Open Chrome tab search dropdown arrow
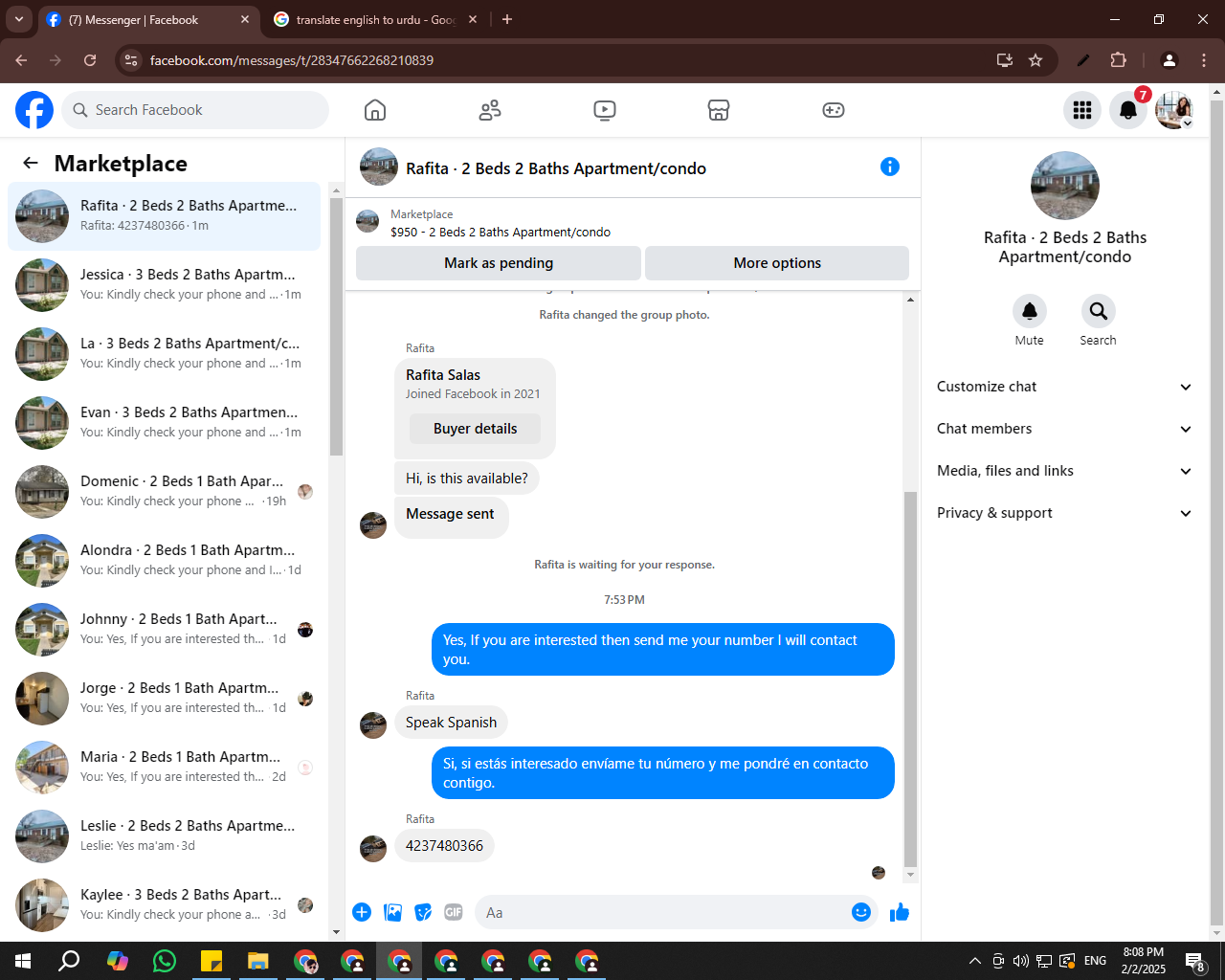This screenshot has width=1225, height=980. pyautogui.click(x=19, y=19)
